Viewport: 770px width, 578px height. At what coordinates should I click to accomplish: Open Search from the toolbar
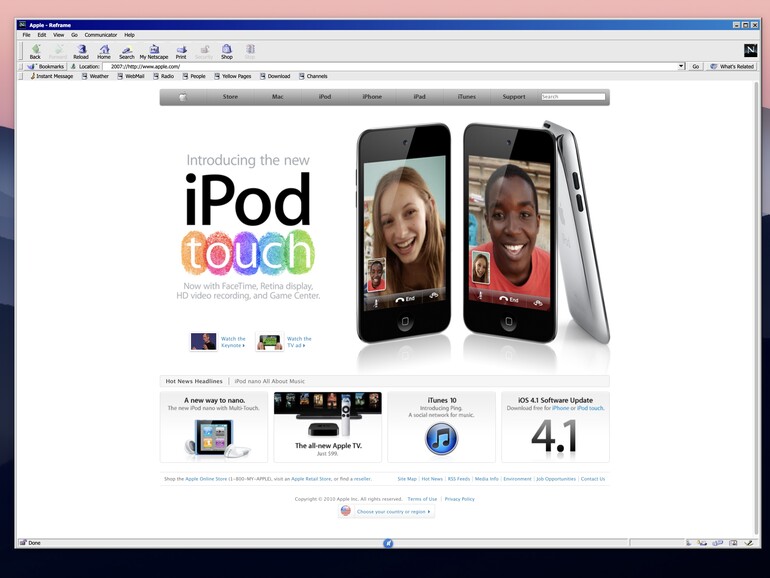tap(127, 52)
